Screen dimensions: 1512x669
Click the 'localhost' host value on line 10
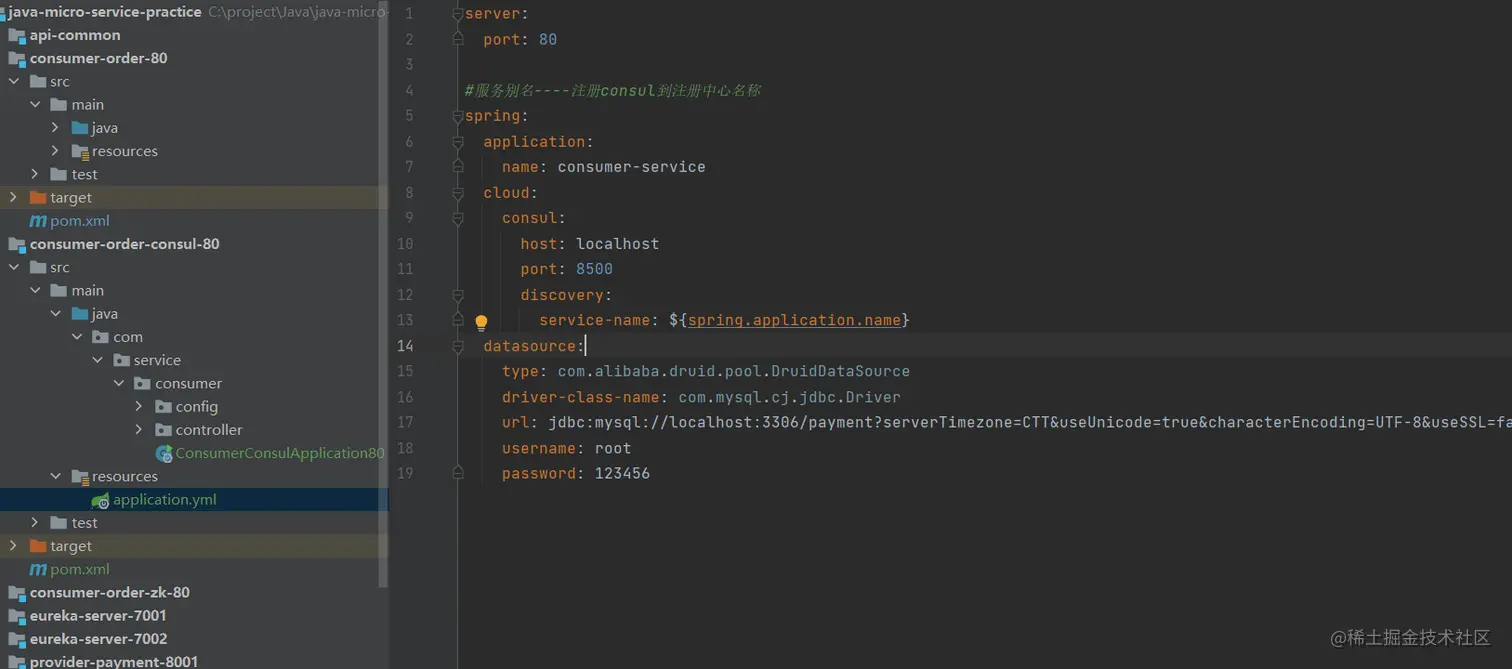tap(617, 244)
